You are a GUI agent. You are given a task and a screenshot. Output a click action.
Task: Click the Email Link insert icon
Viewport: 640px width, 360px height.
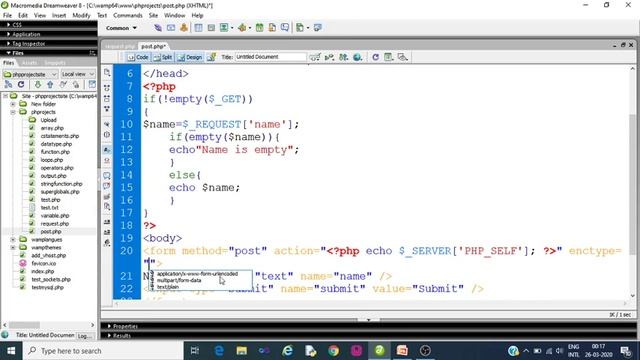[171, 28]
